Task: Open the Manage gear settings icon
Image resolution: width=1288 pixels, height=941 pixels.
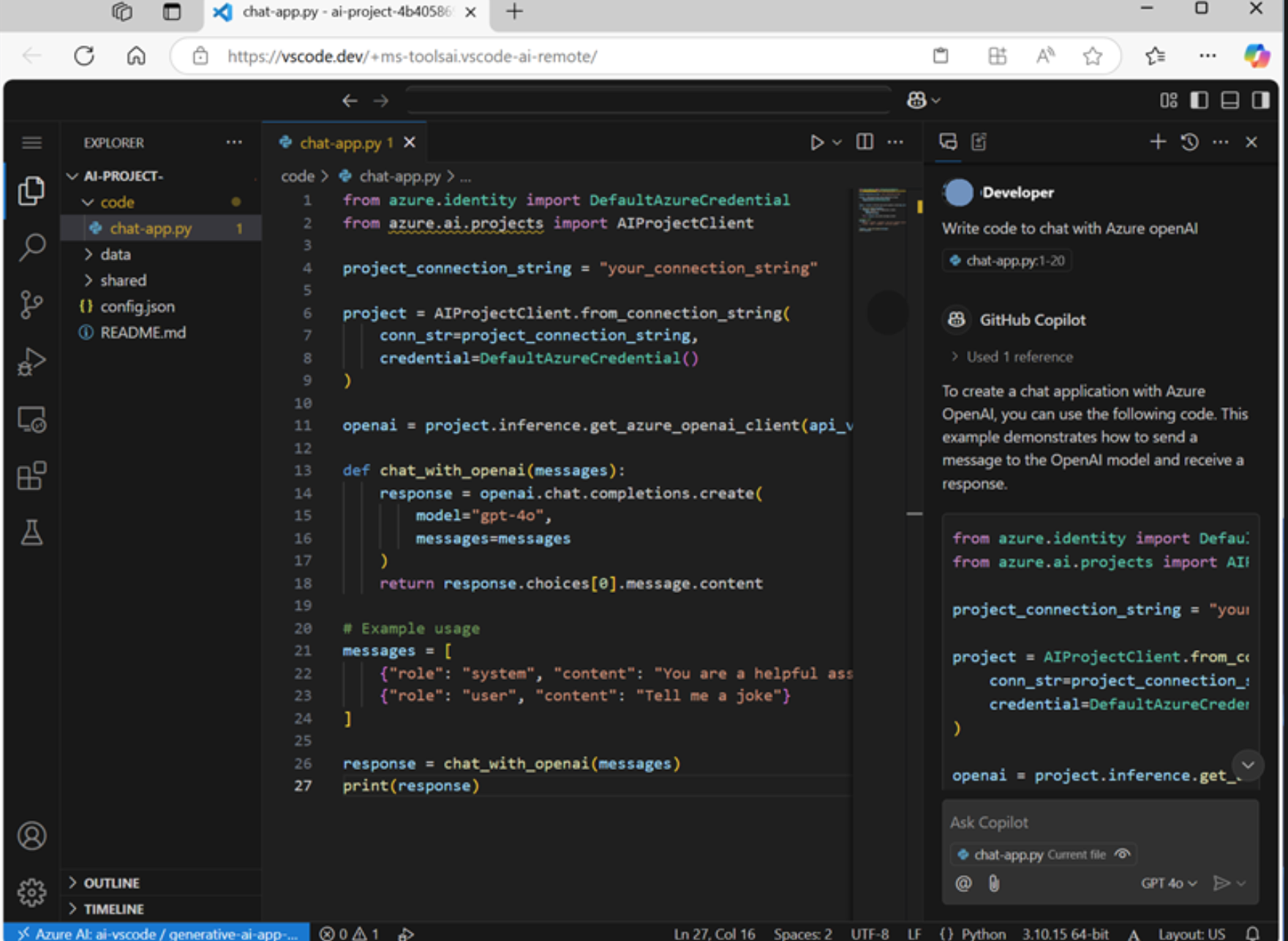Action: coord(31,892)
